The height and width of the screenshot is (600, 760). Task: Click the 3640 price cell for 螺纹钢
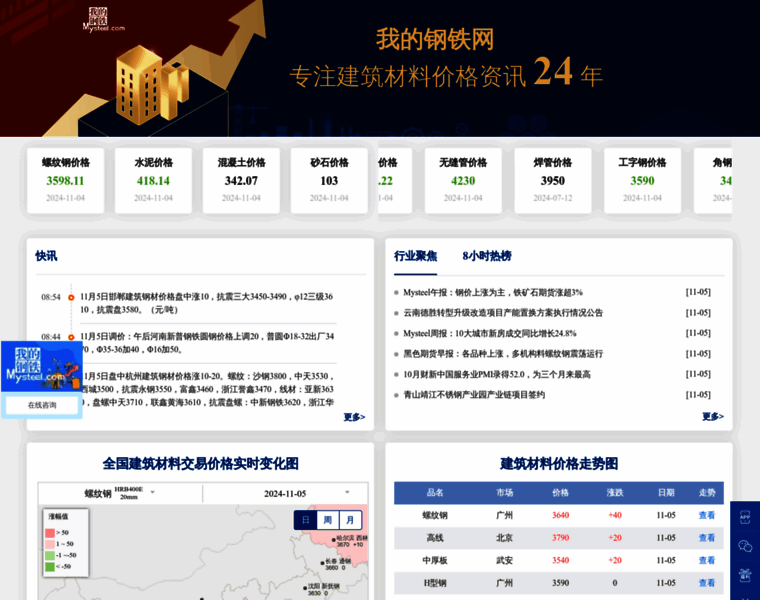(560, 515)
